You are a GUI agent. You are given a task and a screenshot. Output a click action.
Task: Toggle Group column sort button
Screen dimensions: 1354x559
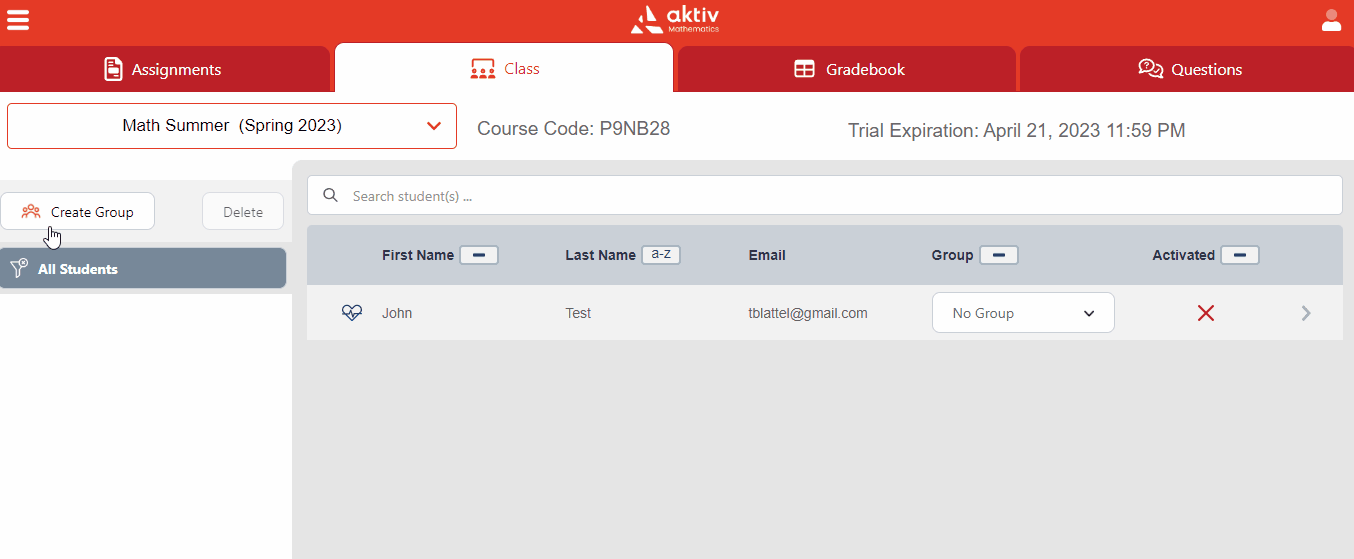point(999,255)
